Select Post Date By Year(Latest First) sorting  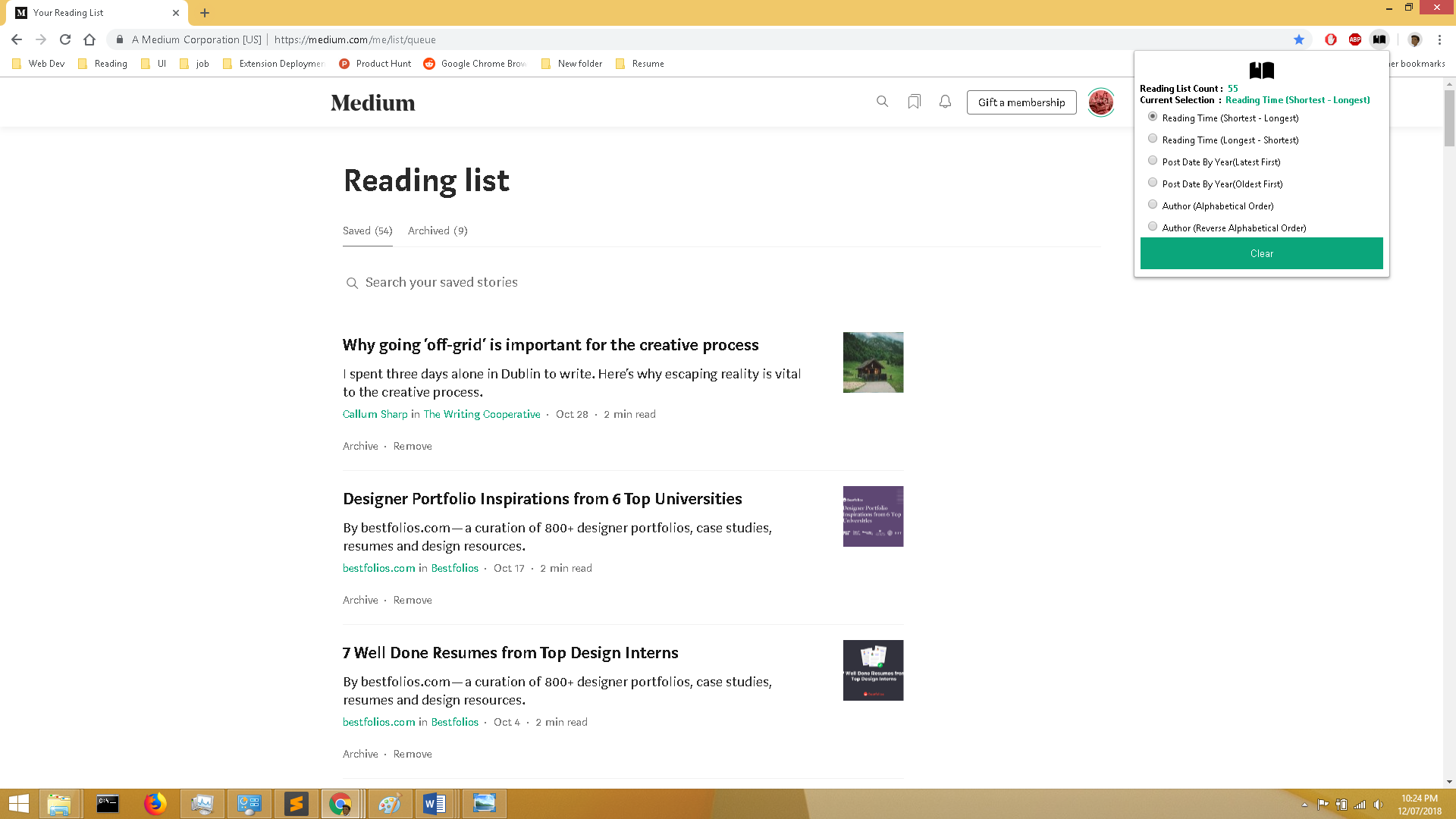pos(1153,160)
